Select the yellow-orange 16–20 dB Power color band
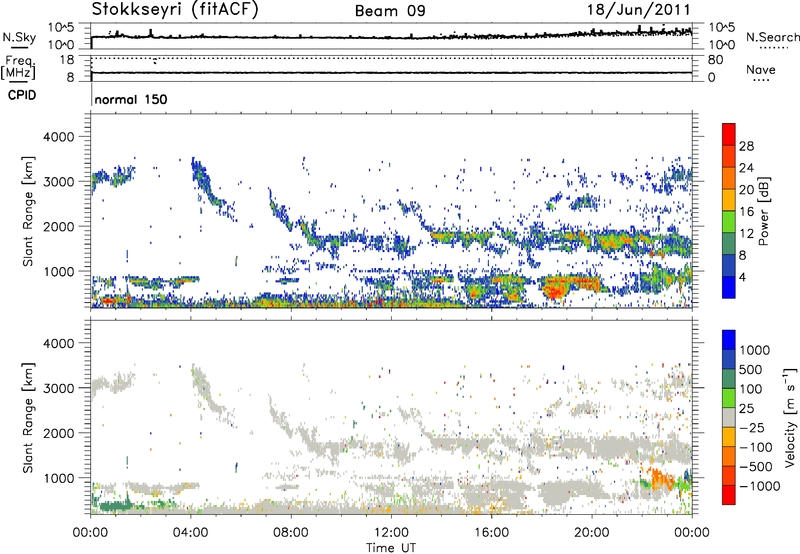 click(729, 200)
